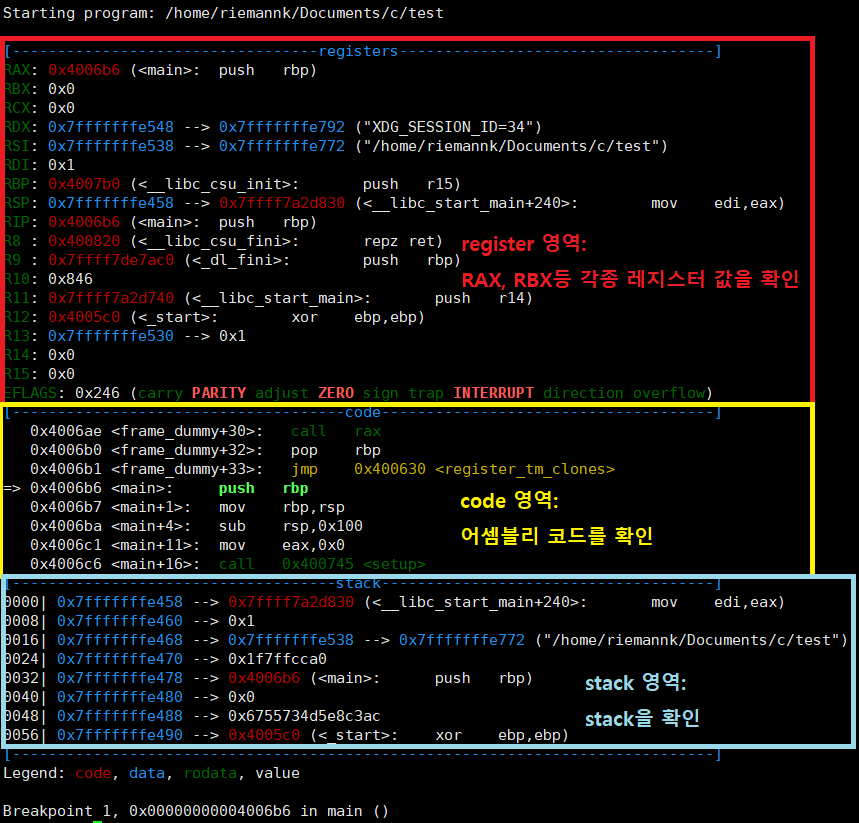This screenshot has height=823, width=859.
Task: Click the 'Starting program' path line
Action: (223, 13)
